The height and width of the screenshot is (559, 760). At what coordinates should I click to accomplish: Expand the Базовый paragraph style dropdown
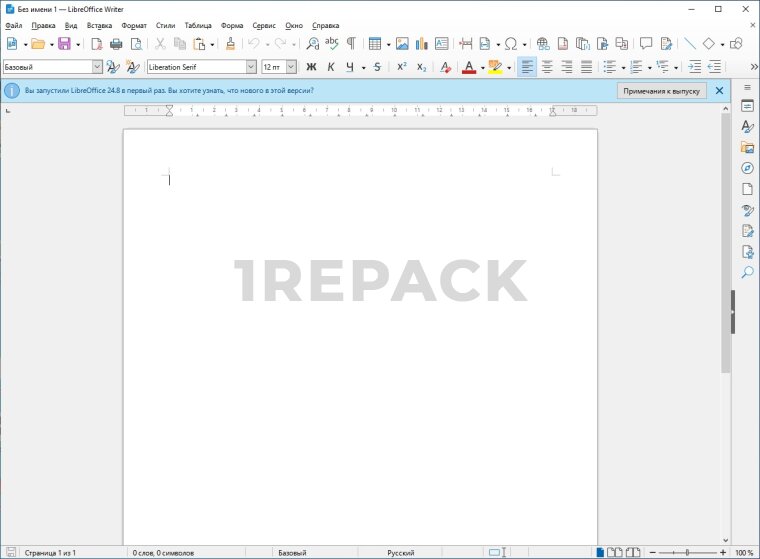(x=97, y=67)
